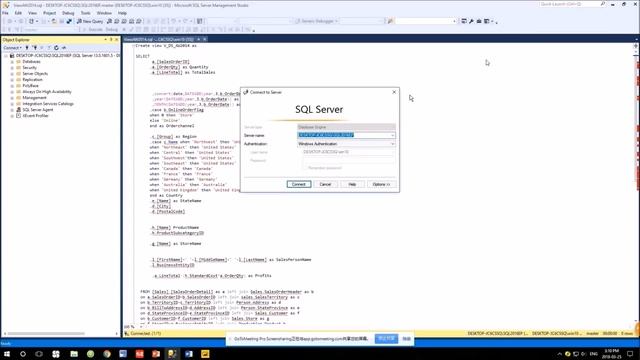640x360 pixels.
Task: Click the Find in files icon
Action: coord(390,21)
